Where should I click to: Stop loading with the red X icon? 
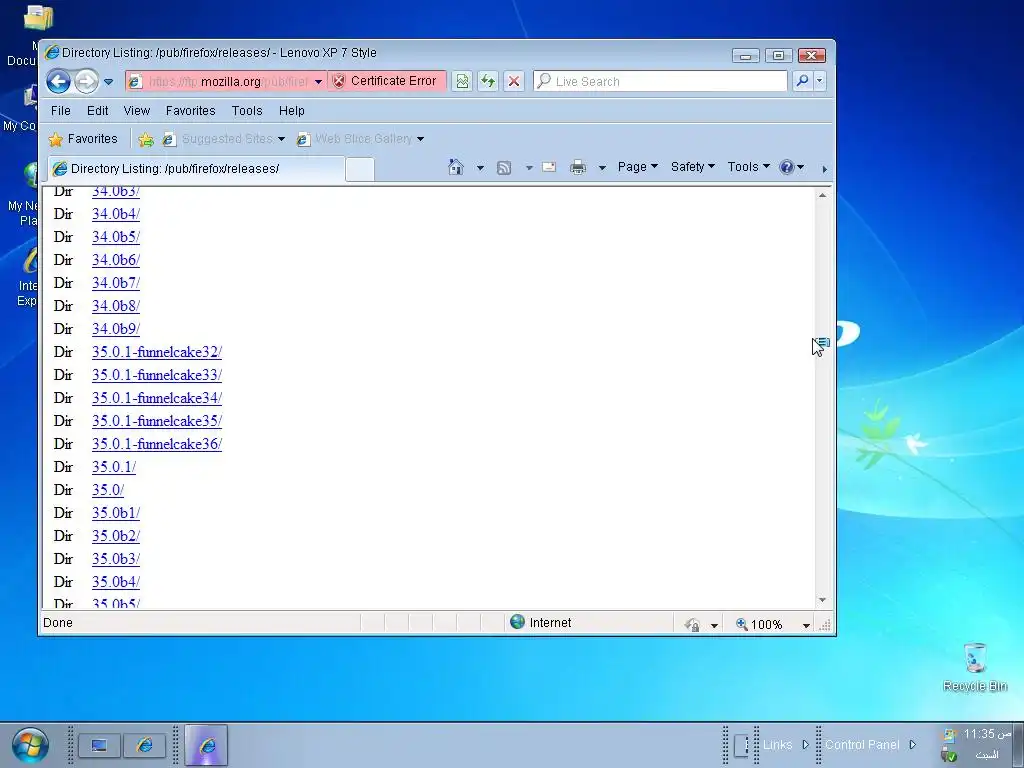coord(514,81)
